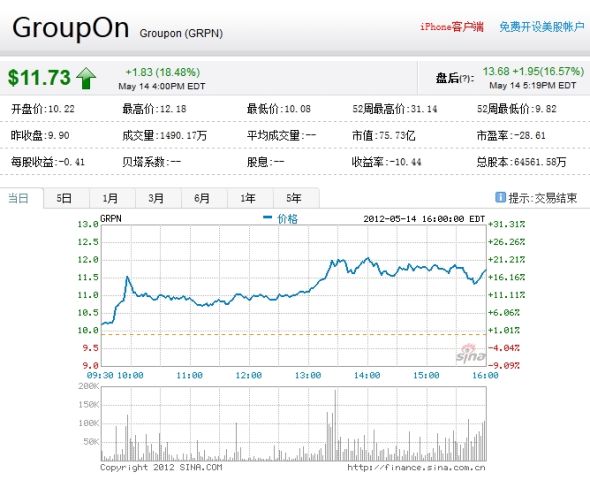The image size is (590, 480).
Task: Click the 提示:交易结束 notice
Action: [x=543, y=198]
